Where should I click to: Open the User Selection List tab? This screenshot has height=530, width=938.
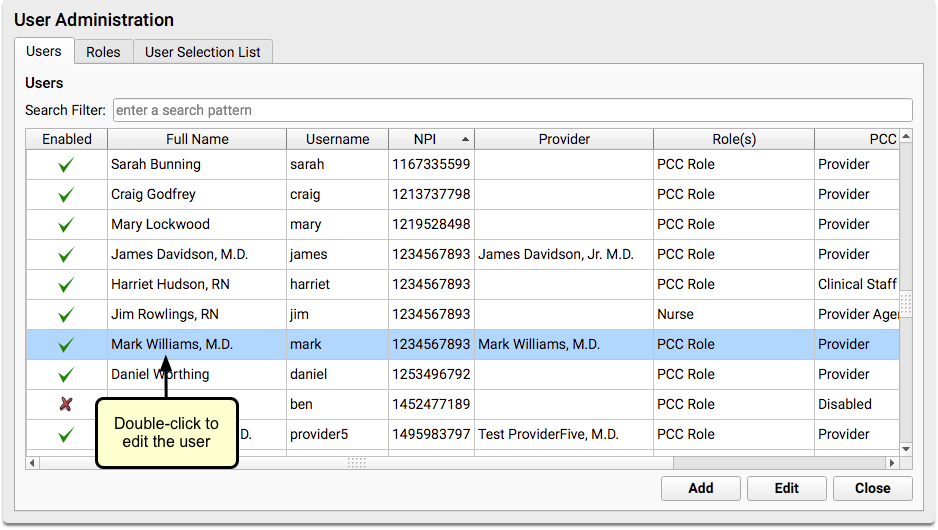(x=202, y=52)
